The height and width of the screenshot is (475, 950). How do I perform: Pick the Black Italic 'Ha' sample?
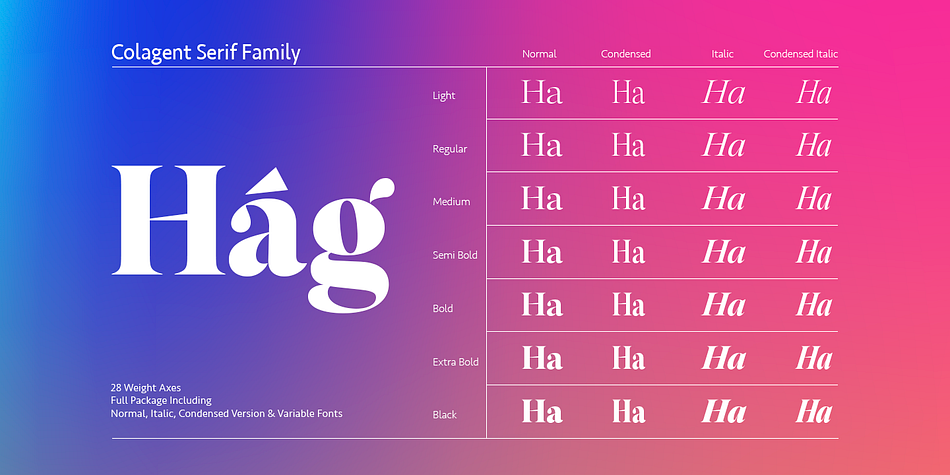pos(723,411)
